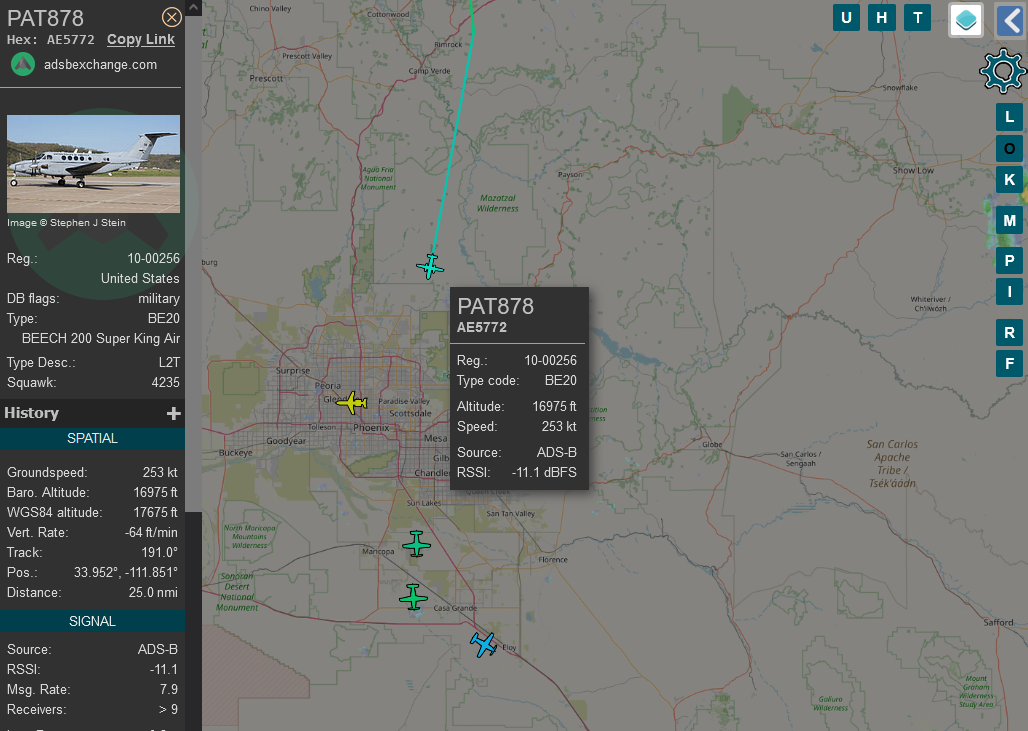Close the PAT878 info panel
1028x731 pixels.
coord(172,17)
